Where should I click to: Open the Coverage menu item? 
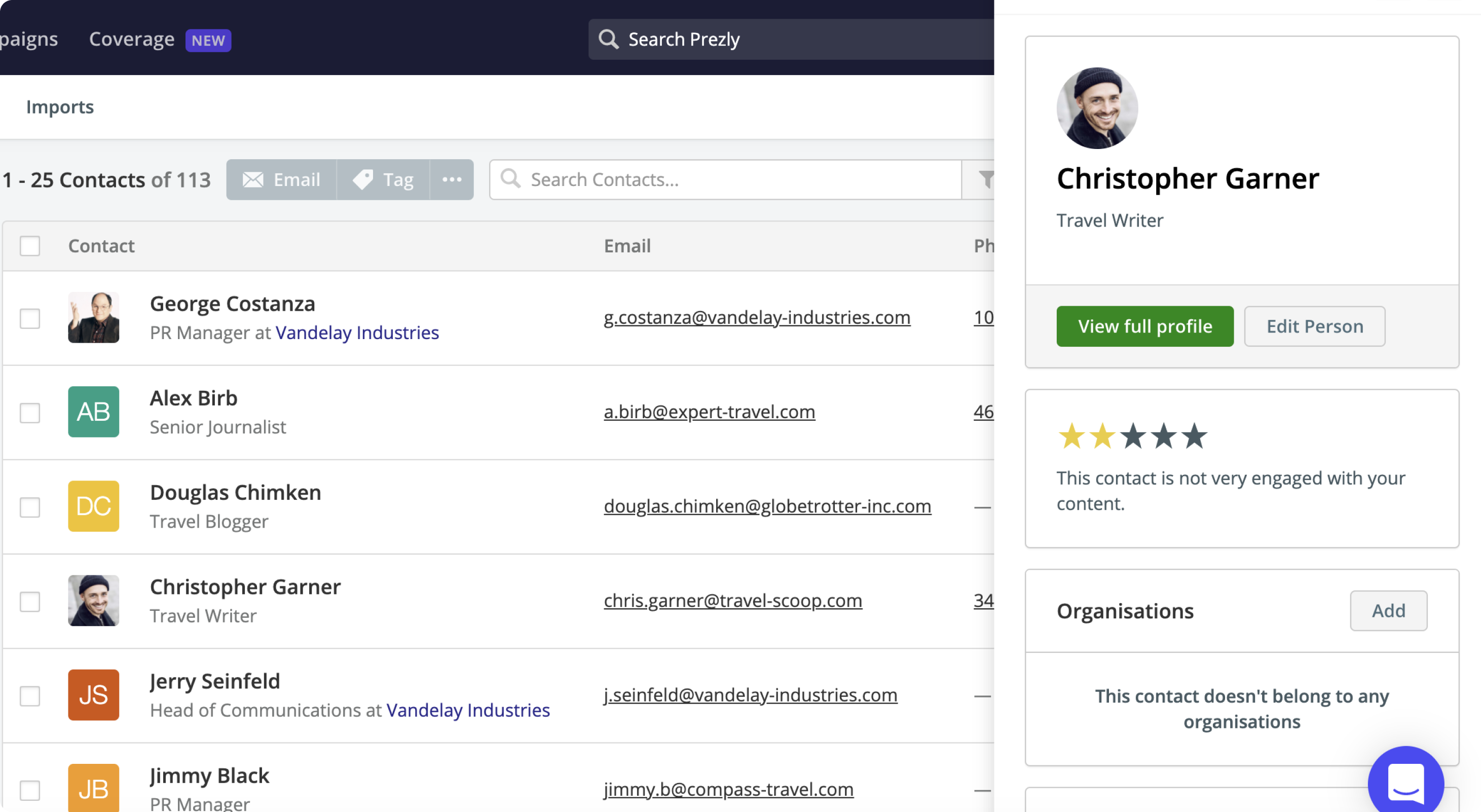132,39
